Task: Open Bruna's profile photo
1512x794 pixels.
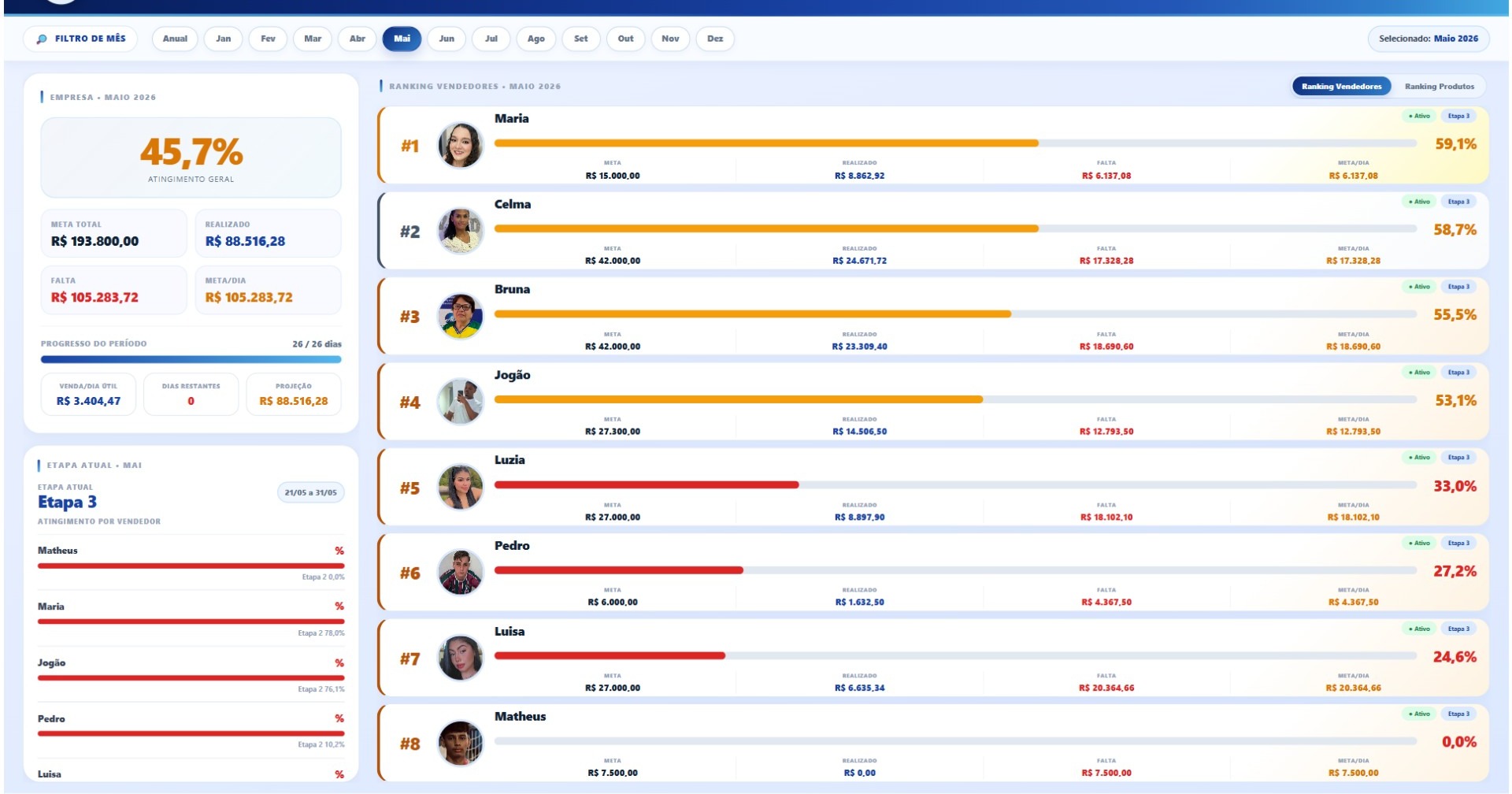Action: tap(460, 317)
